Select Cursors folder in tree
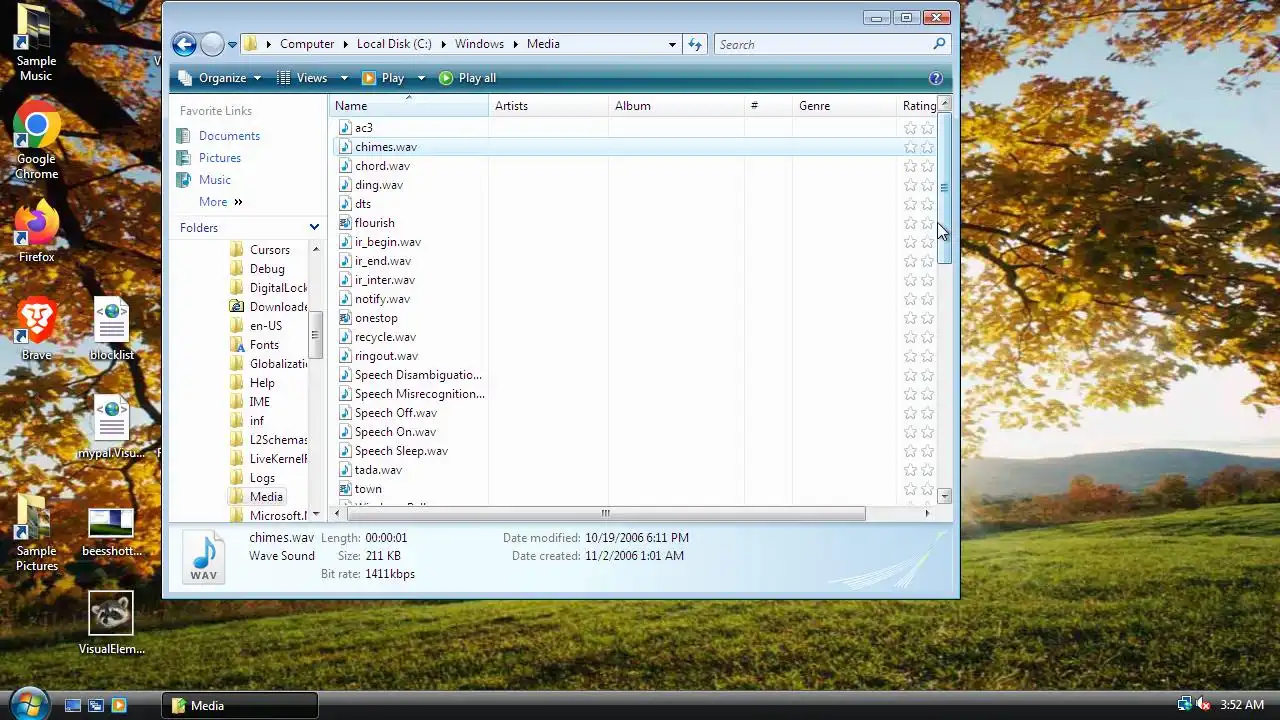 tap(270, 250)
